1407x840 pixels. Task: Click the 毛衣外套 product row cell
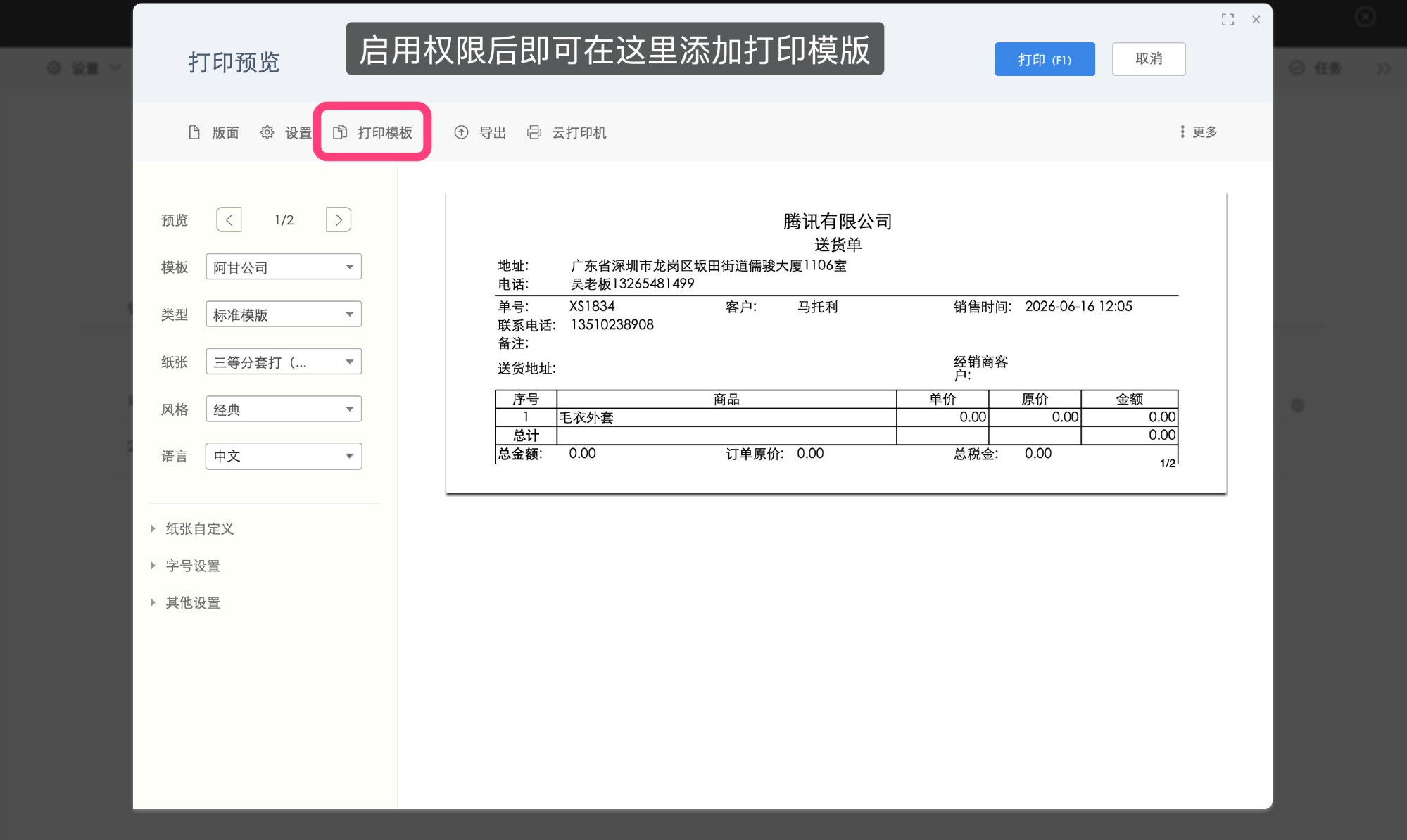coord(726,417)
